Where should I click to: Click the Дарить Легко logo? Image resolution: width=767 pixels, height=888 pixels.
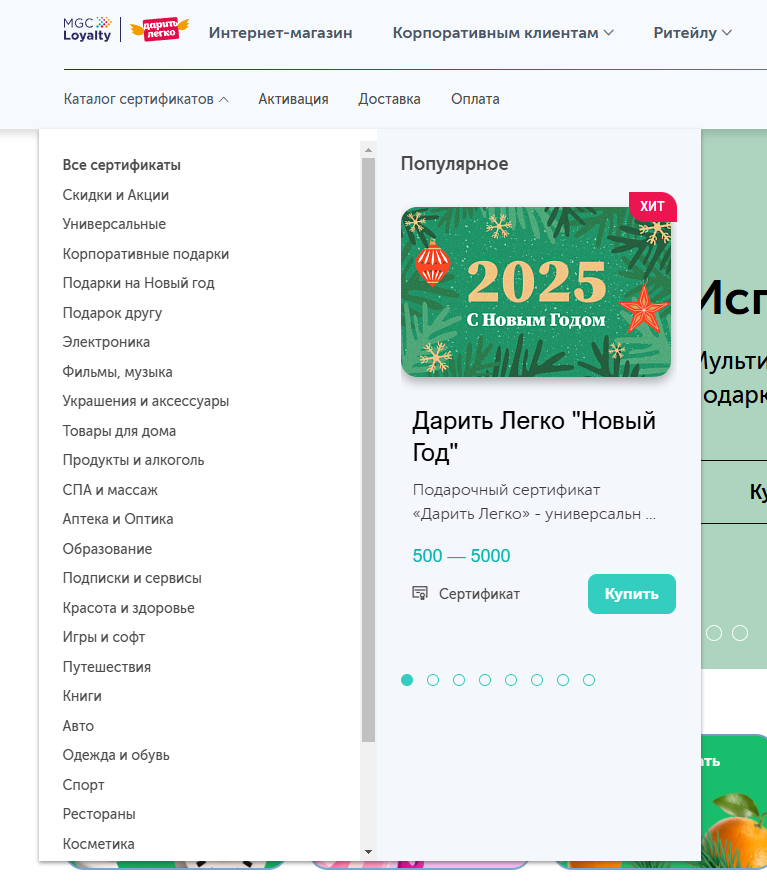coord(159,29)
